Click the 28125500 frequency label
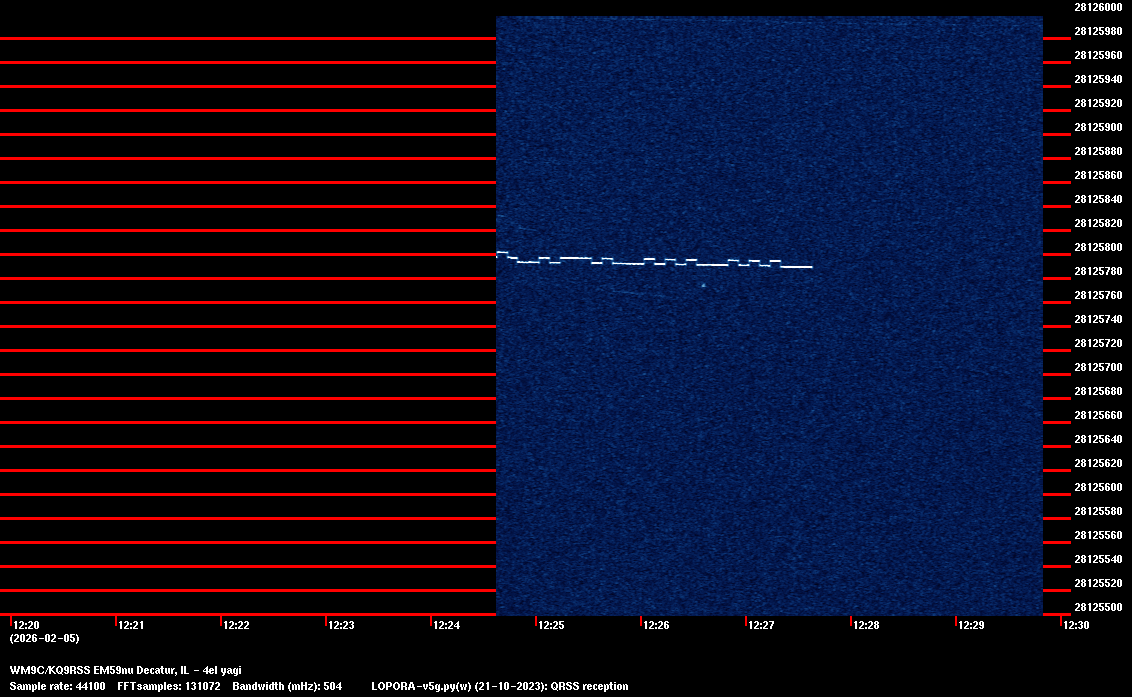The image size is (1132, 697). [1098, 607]
